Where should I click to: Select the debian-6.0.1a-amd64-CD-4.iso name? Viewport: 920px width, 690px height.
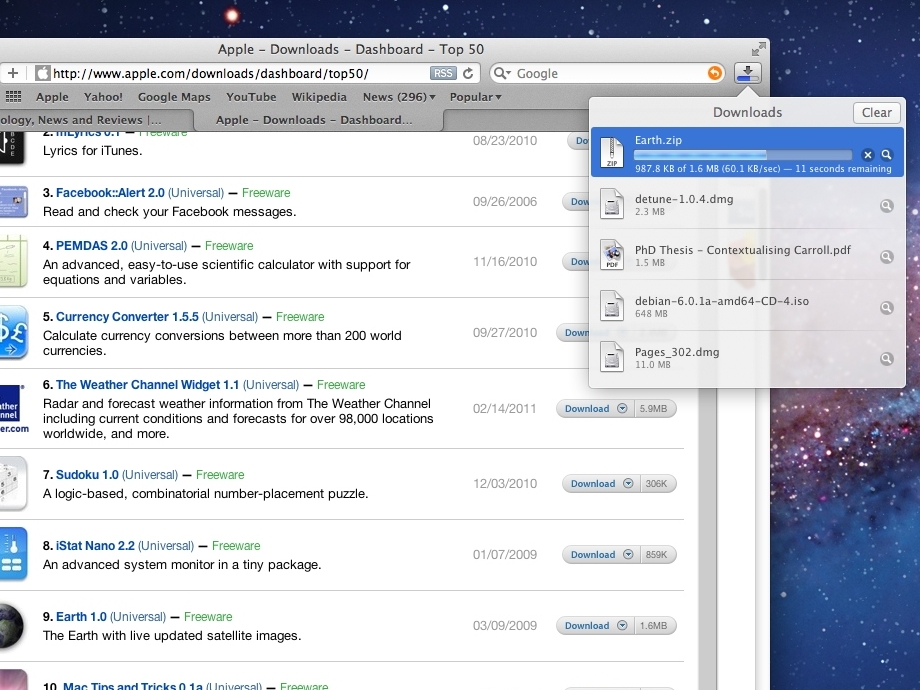pos(722,302)
